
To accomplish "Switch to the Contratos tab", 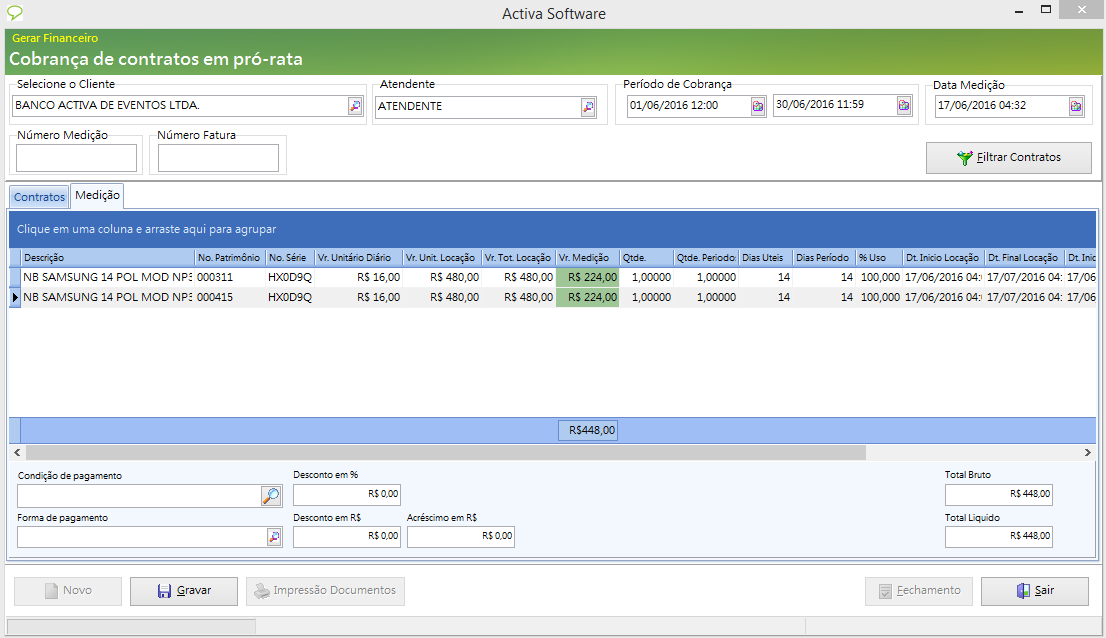I will [x=40, y=197].
